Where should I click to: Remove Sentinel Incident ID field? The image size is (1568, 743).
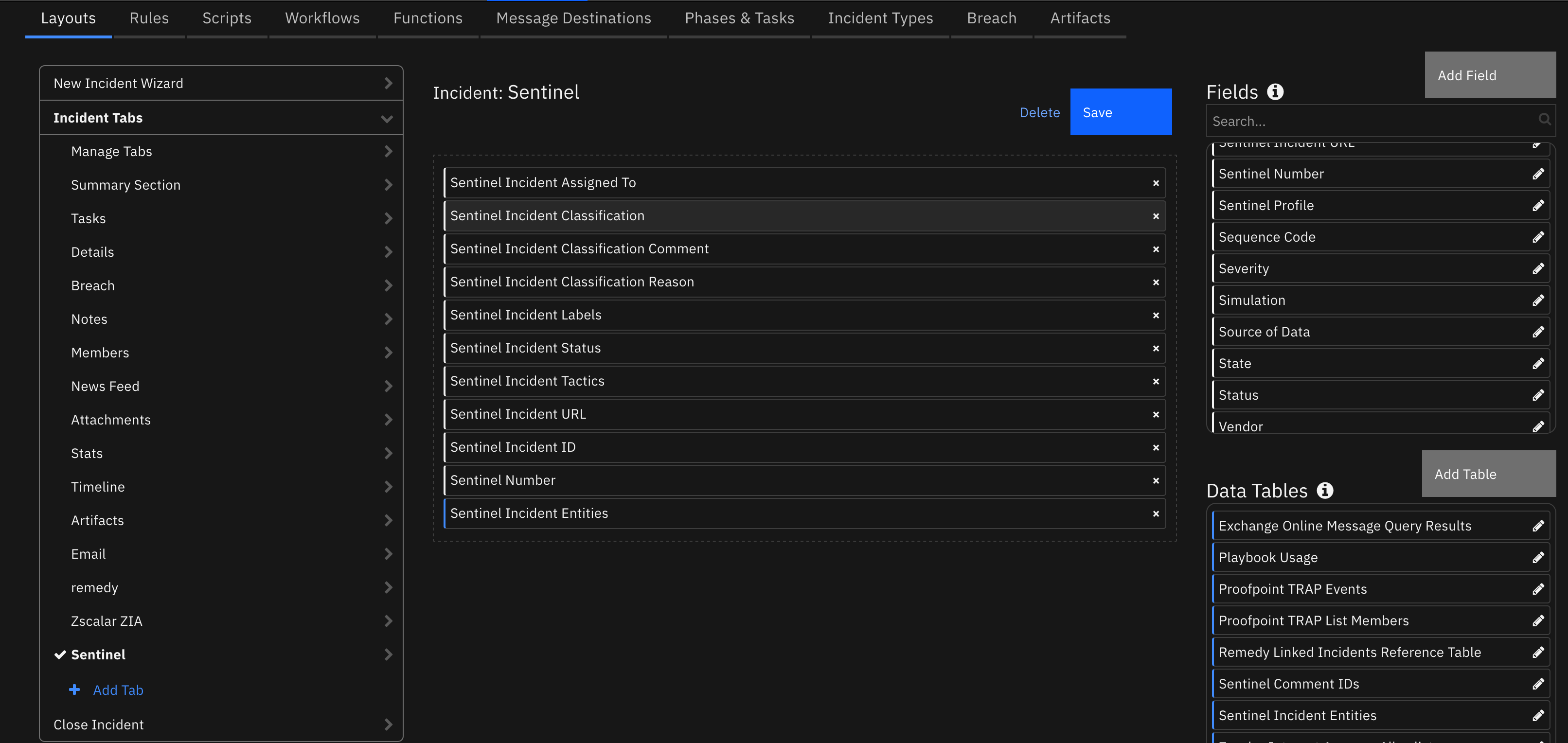(1155, 448)
